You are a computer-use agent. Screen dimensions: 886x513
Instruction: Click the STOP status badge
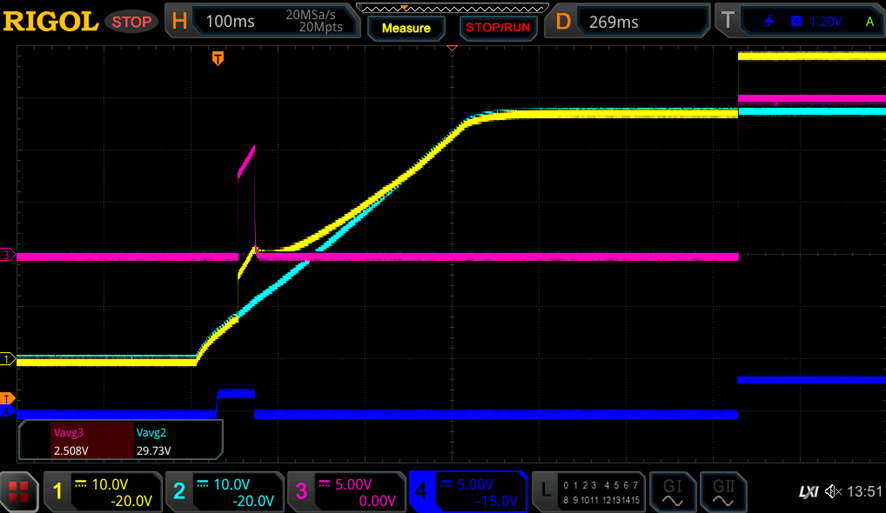(x=131, y=22)
